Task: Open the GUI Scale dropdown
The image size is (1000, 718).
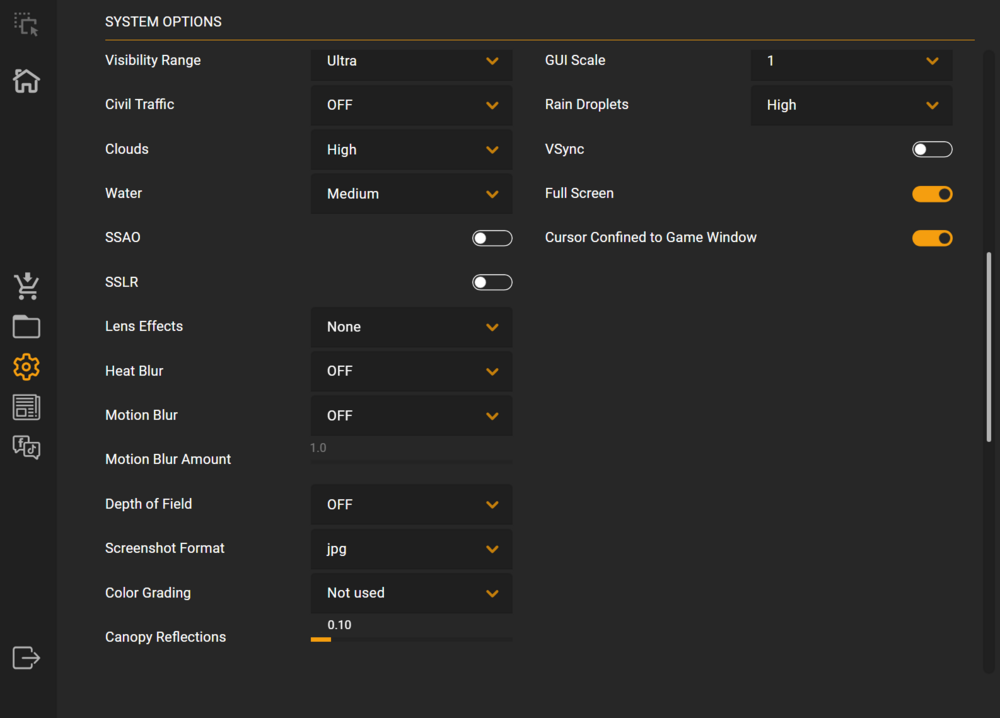Action: point(851,61)
